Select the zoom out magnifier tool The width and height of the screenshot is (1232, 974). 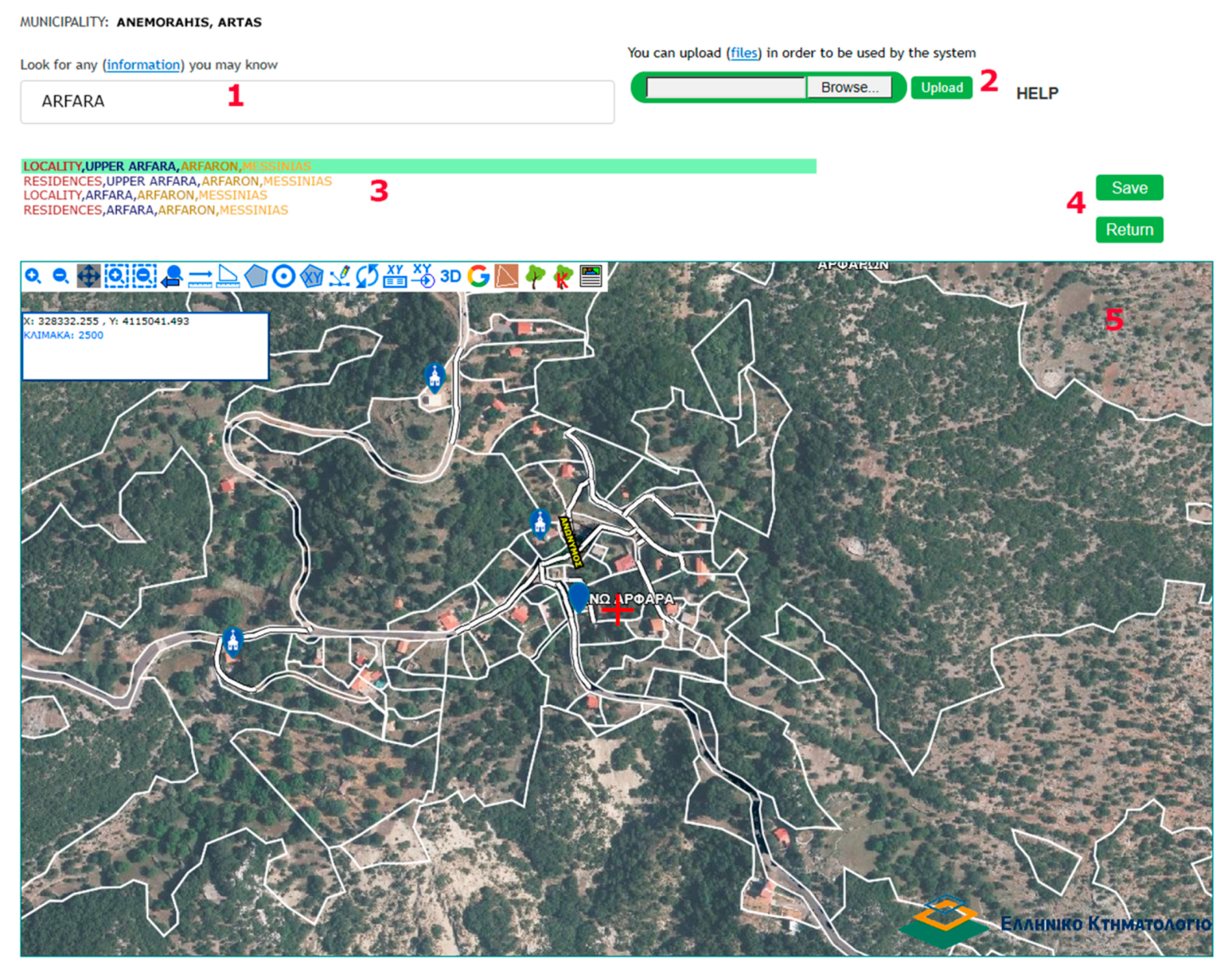[60, 276]
